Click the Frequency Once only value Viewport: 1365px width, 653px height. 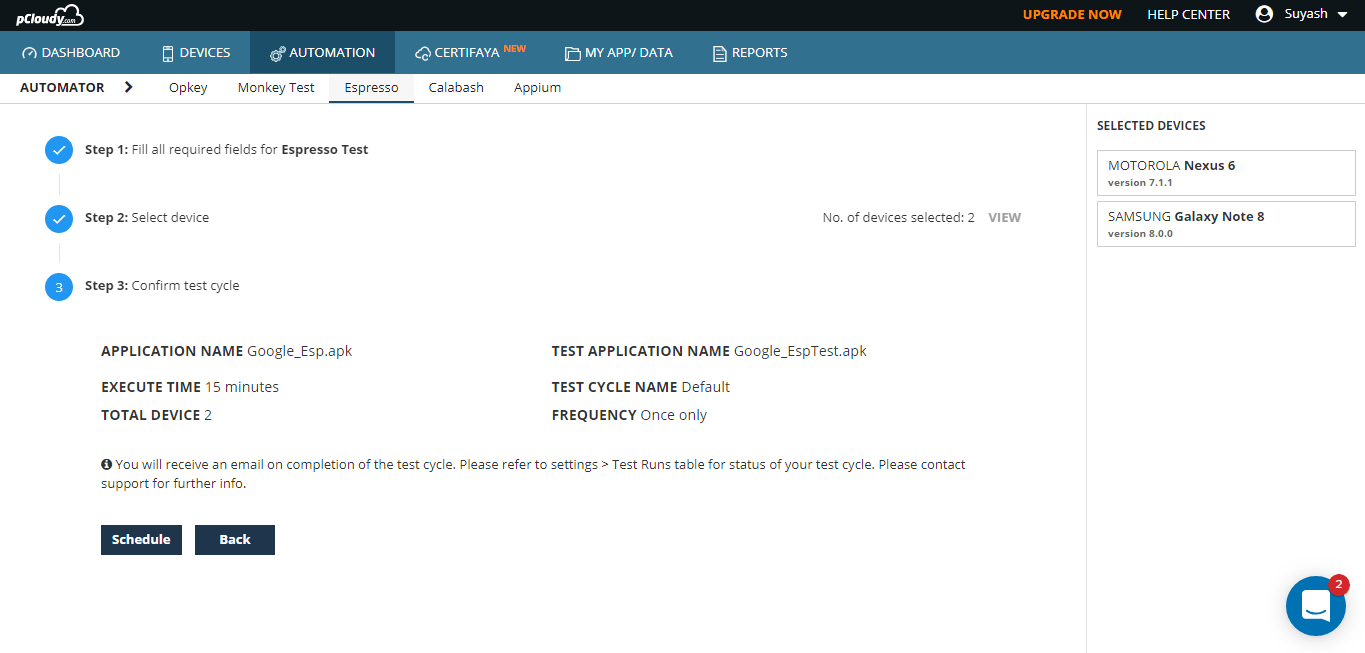(673, 415)
